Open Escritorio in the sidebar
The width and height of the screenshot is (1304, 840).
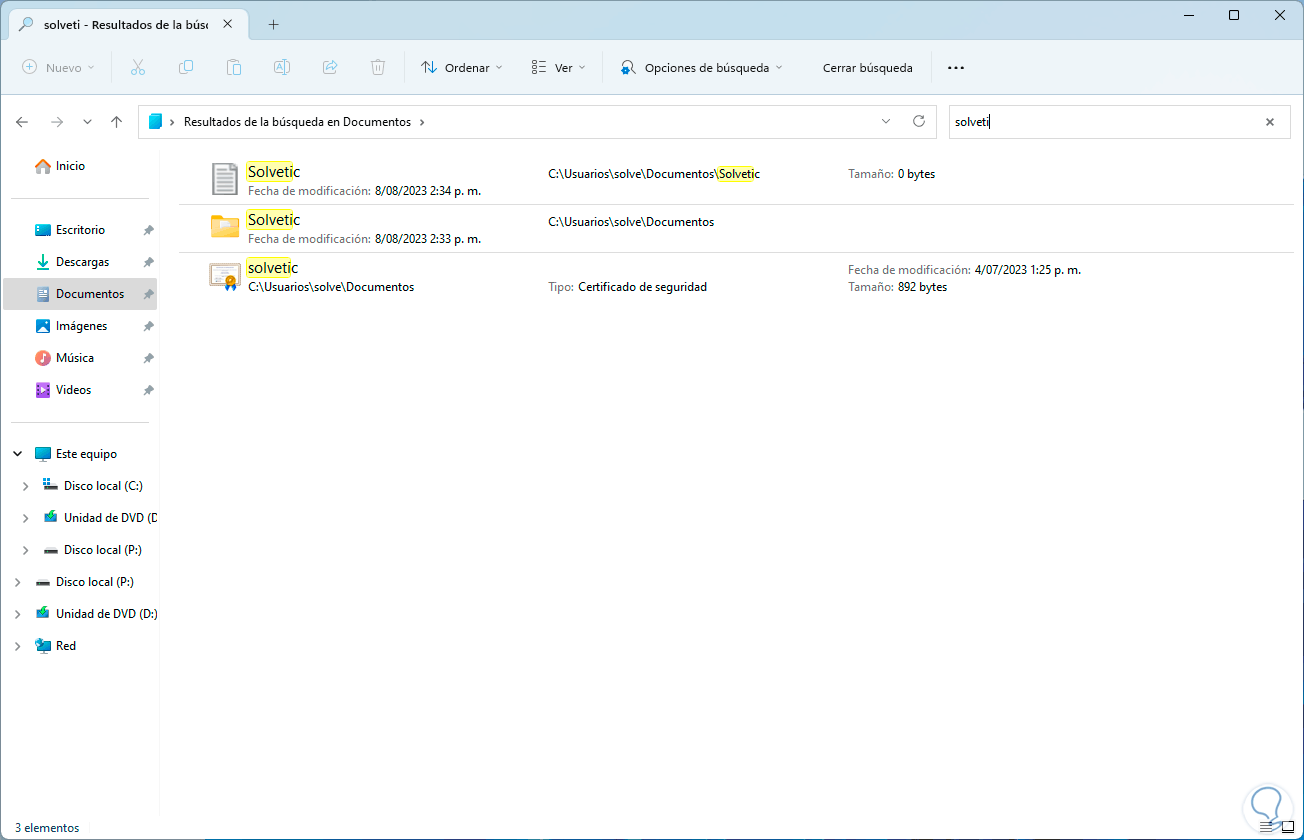point(80,230)
